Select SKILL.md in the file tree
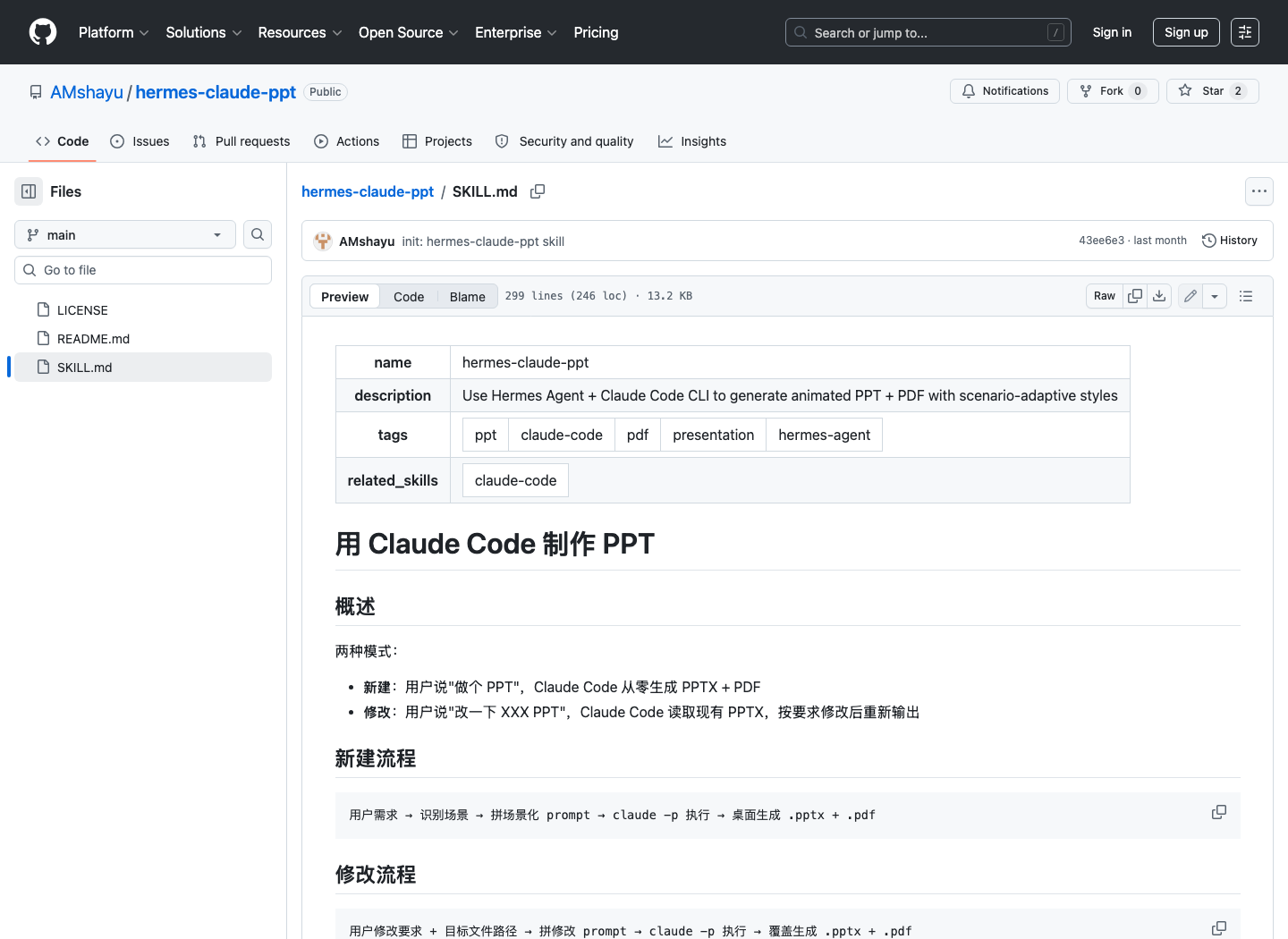1288x939 pixels. coord(143,367)
